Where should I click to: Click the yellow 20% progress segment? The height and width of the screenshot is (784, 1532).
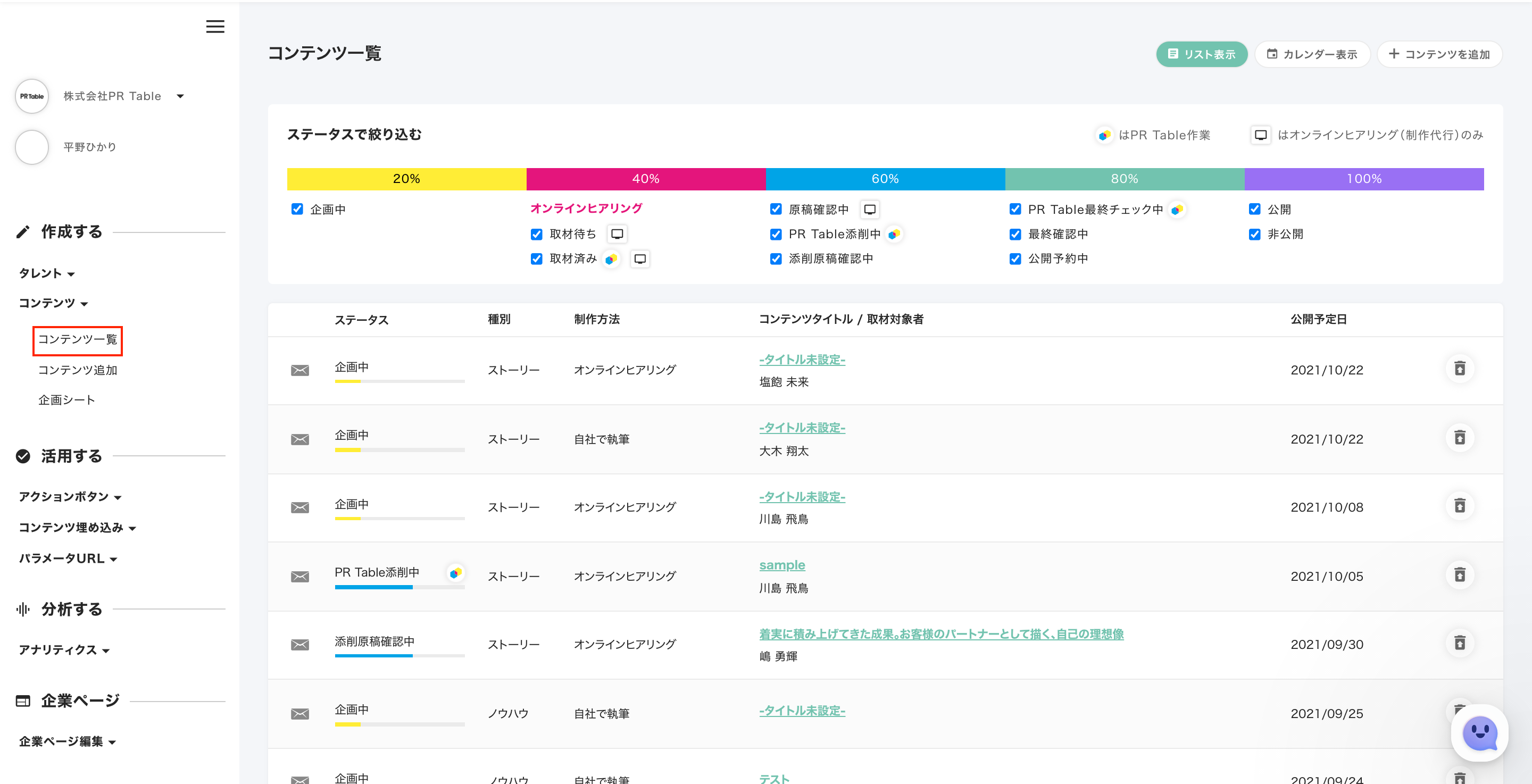[407, 179]
